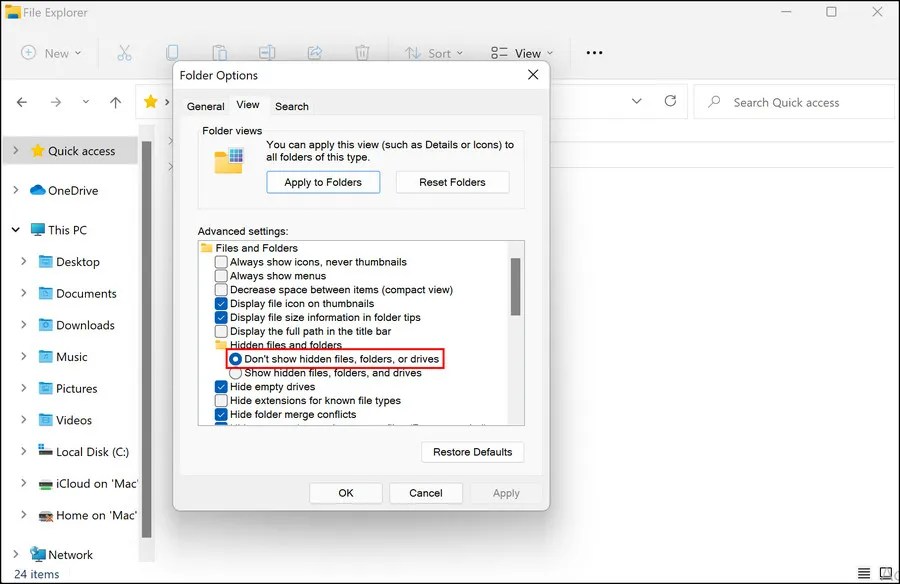Switch to the Search tab
The height and width of the screenshot is (584, 900).
[x=291, y=105]
